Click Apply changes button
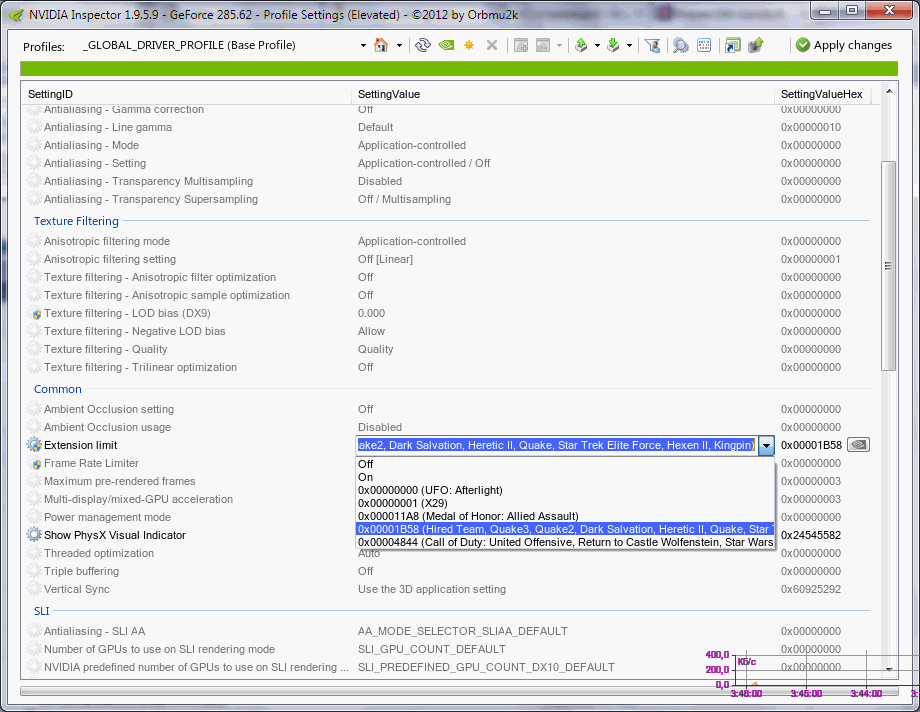The height and width of the screenshot is (712, 920). pos(844,45)
